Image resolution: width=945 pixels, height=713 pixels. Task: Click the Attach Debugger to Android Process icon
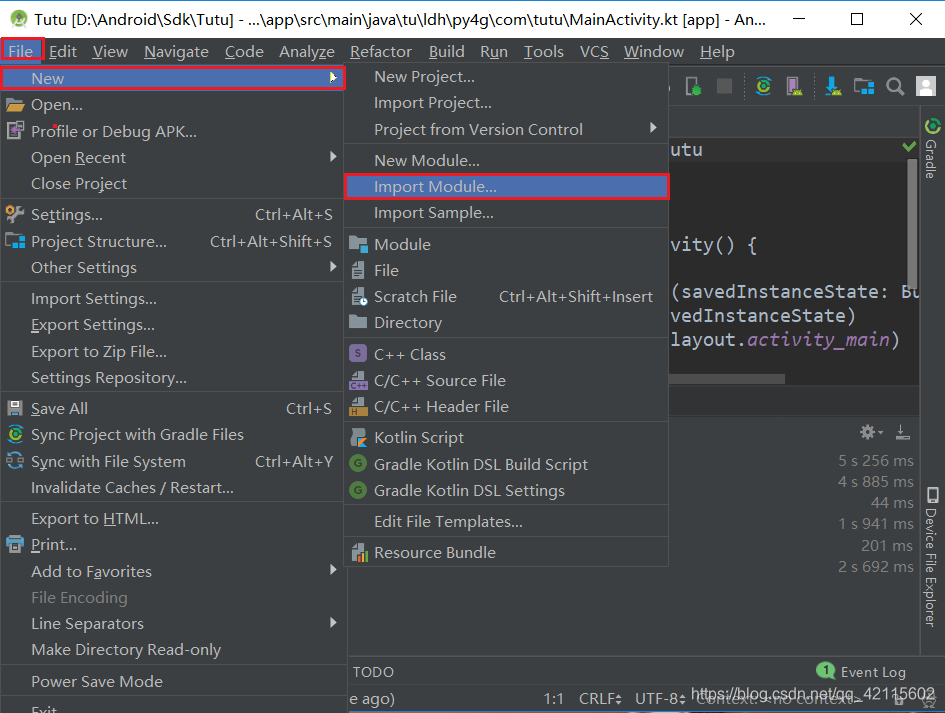[693, 87]
